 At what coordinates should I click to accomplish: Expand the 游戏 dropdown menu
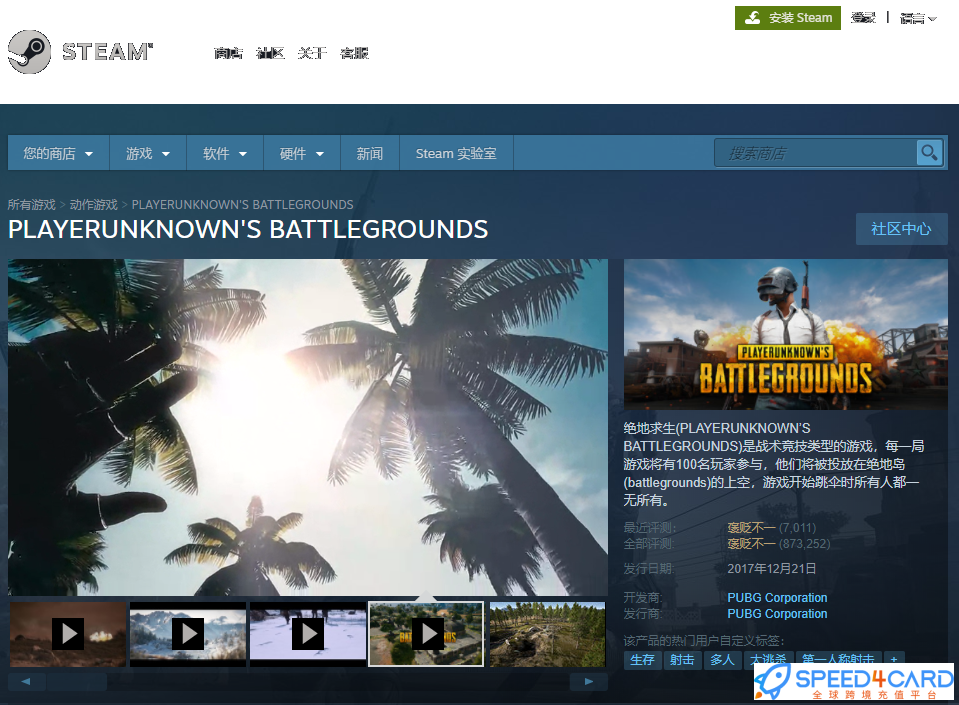point(147,153)
